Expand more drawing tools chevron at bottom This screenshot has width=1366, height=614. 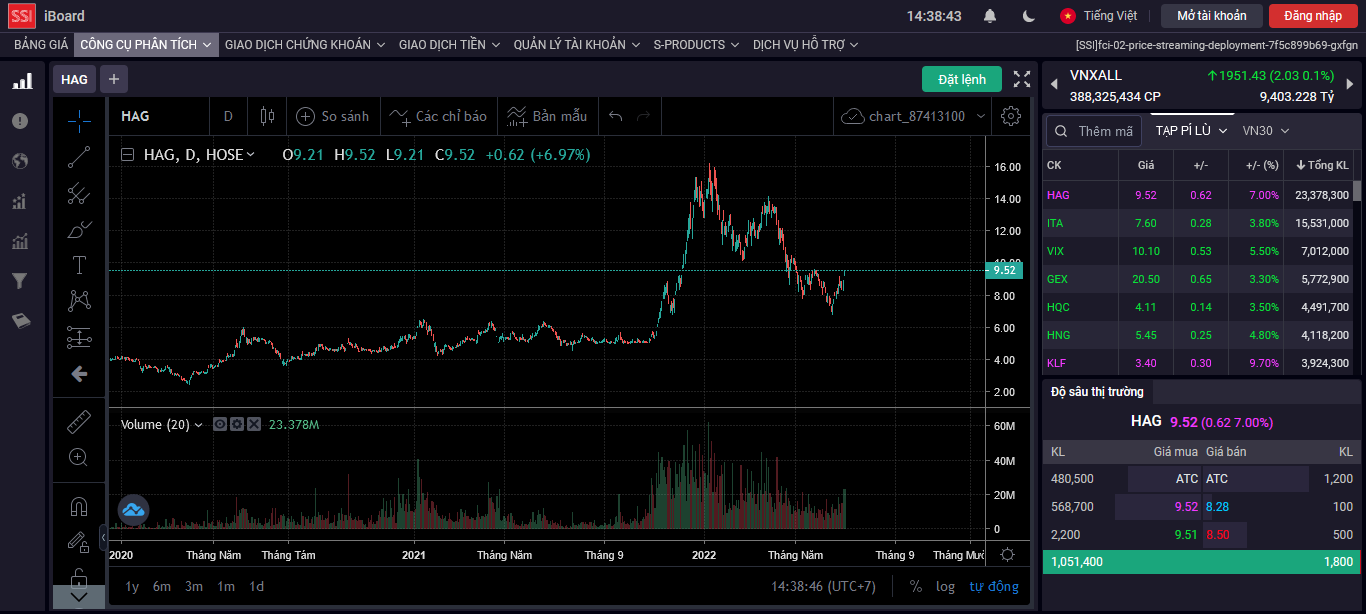tap(79, 597)
